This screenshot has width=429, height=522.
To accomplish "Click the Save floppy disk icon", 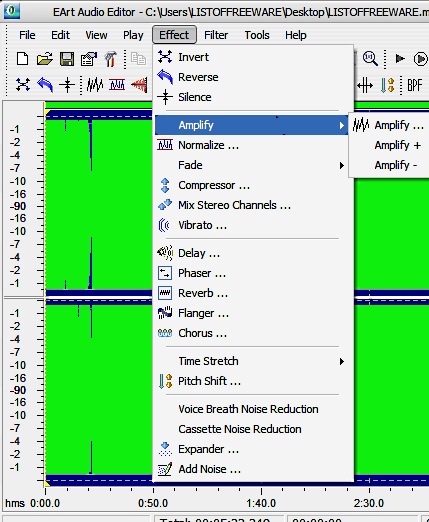I will [x=67, y=59].
